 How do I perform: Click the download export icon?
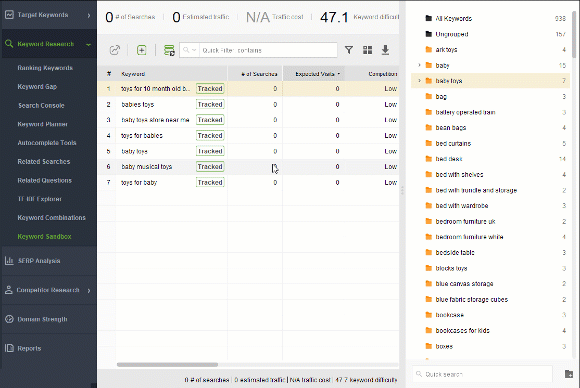pos(385,50)
